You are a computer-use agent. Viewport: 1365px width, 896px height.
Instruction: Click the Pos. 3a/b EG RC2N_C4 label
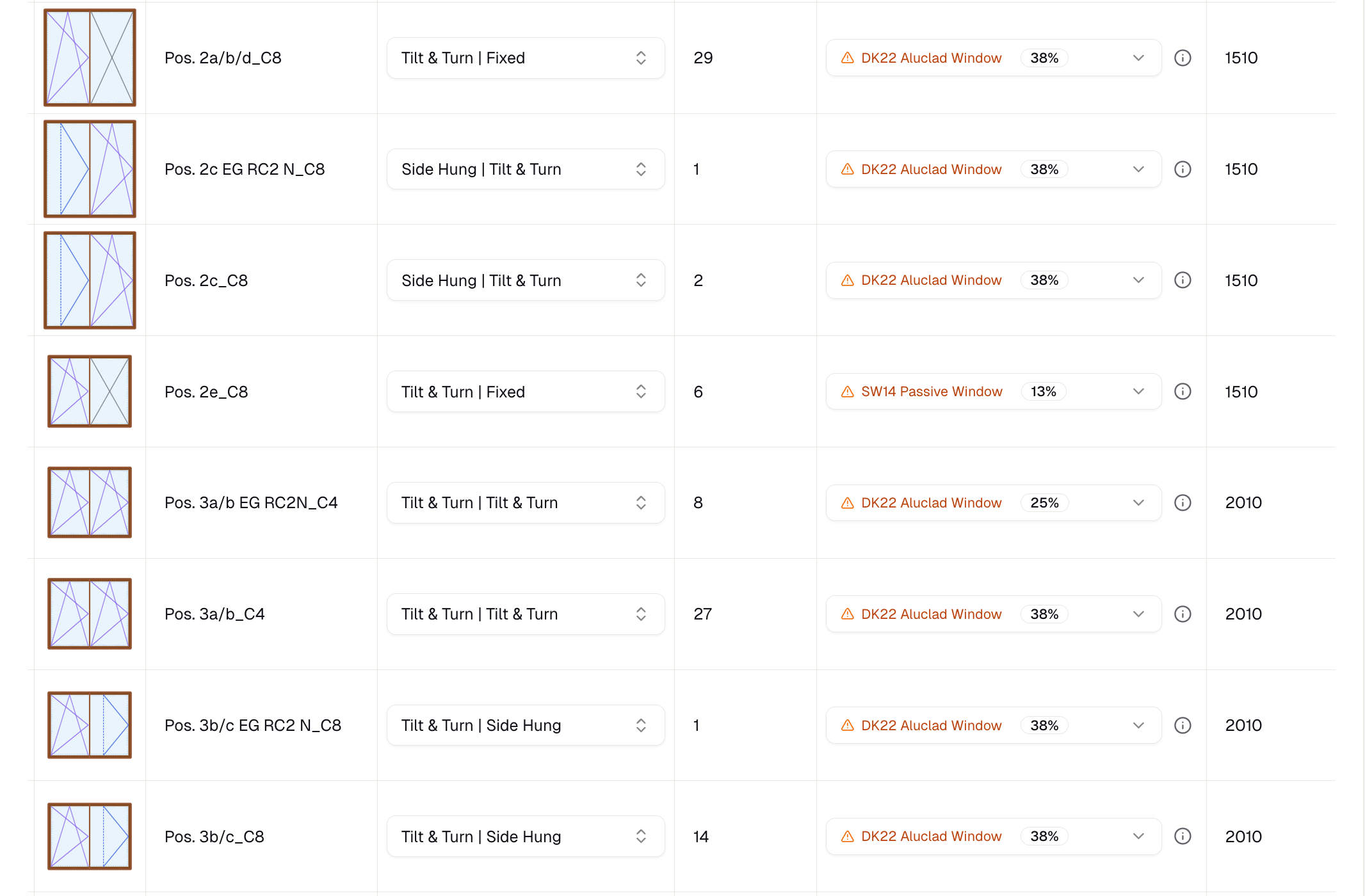point(251,503)
